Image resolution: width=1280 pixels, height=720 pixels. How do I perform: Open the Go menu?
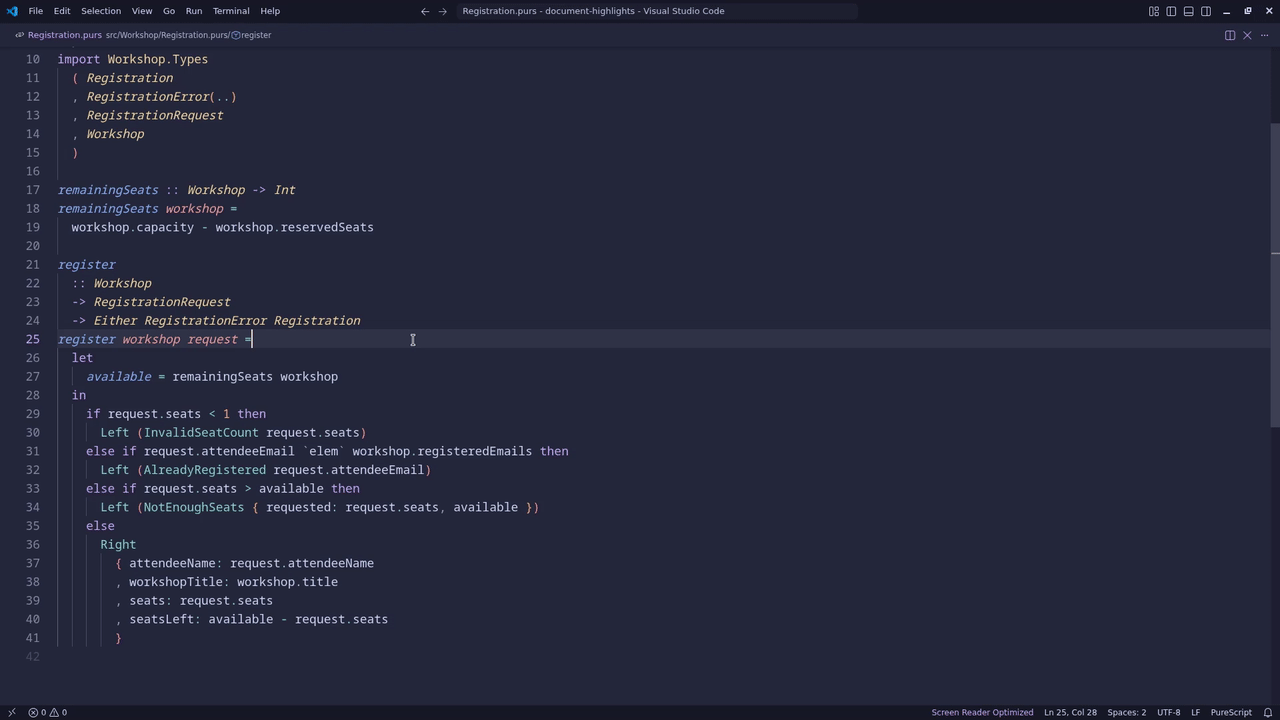(169, 11)
